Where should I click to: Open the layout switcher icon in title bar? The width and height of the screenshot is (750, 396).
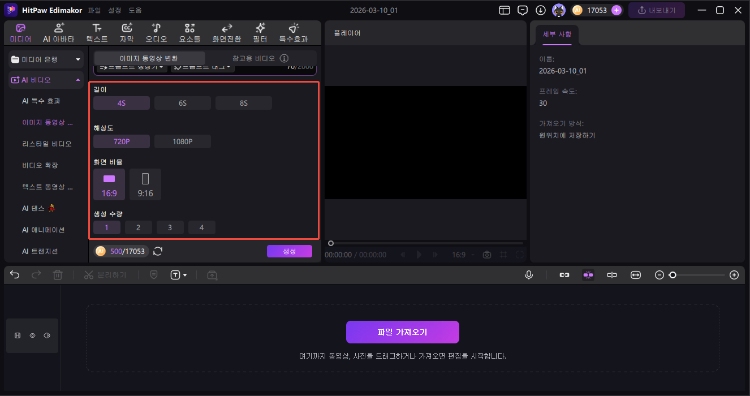click(504, 10)
